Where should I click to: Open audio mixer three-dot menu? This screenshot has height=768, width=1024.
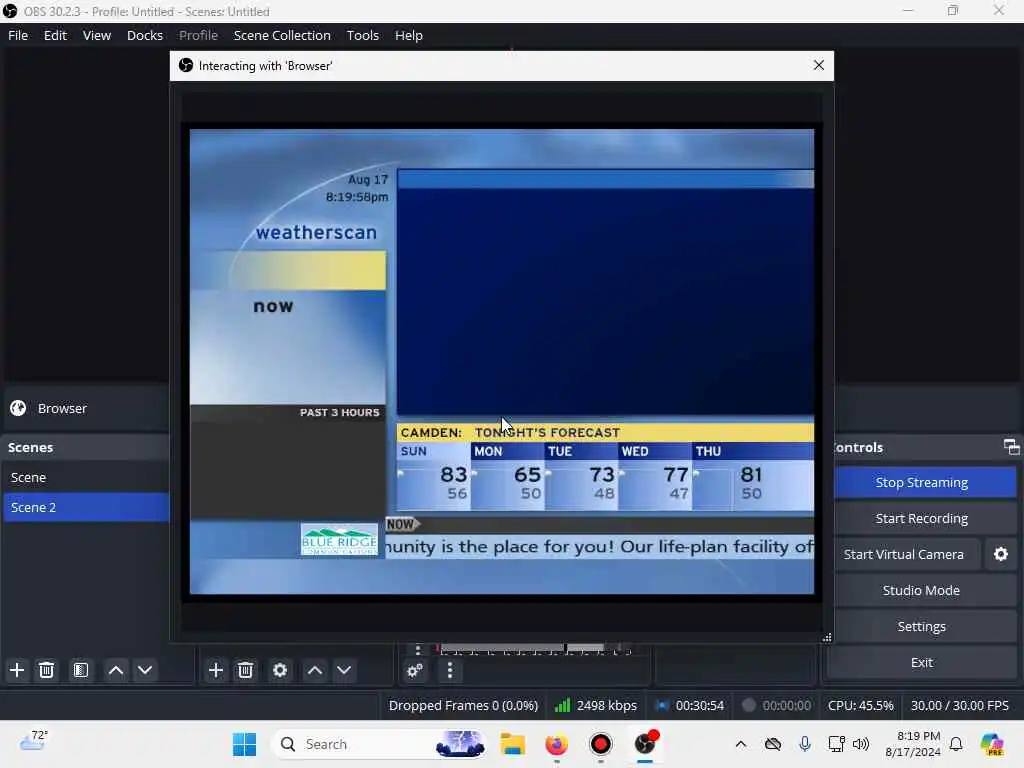point(450,671)
